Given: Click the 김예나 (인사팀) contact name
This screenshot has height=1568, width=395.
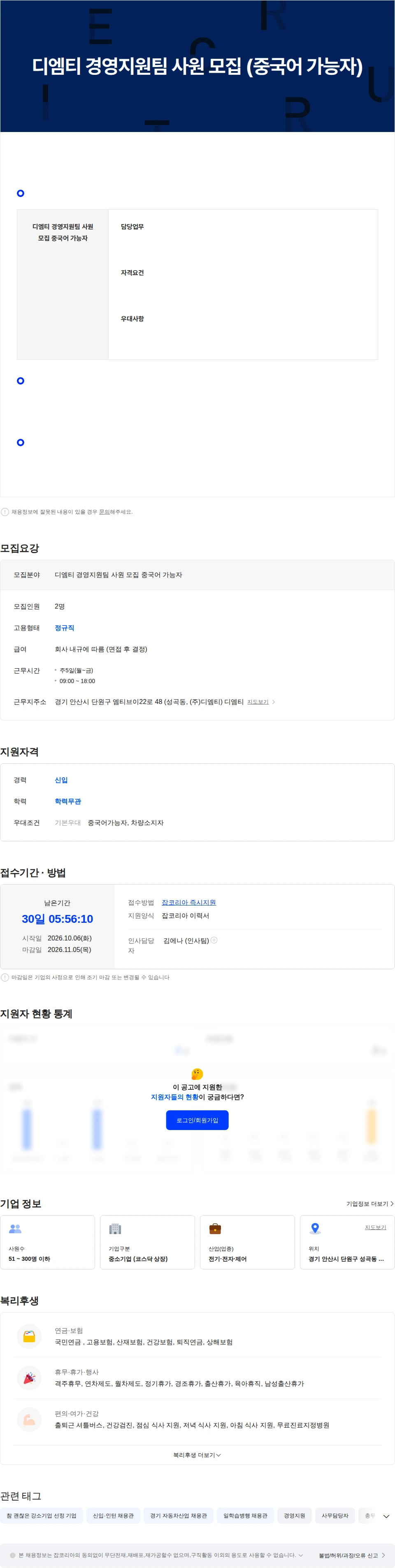Looking at the screenshot, I should (x=186, y=940).
